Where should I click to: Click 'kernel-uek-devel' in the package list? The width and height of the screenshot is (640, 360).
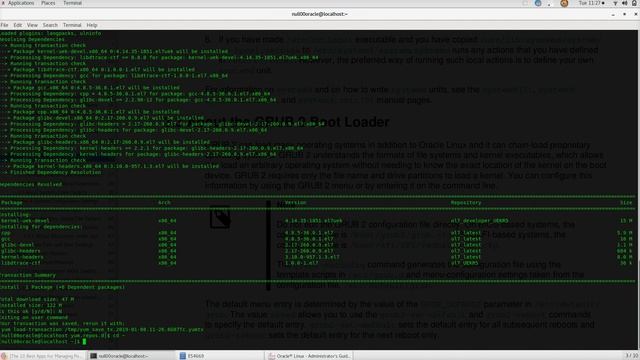click(25, 221)
